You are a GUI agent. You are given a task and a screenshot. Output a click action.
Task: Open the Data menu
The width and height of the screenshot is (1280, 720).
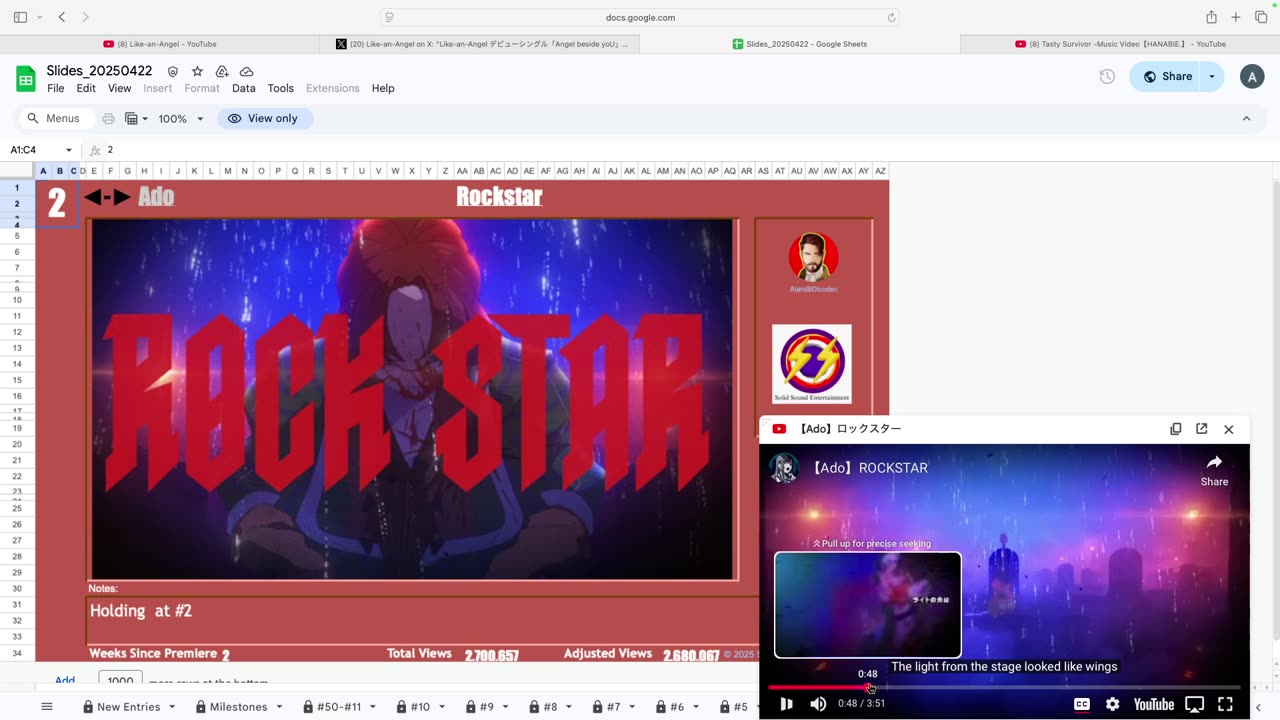tap(244, 88)
